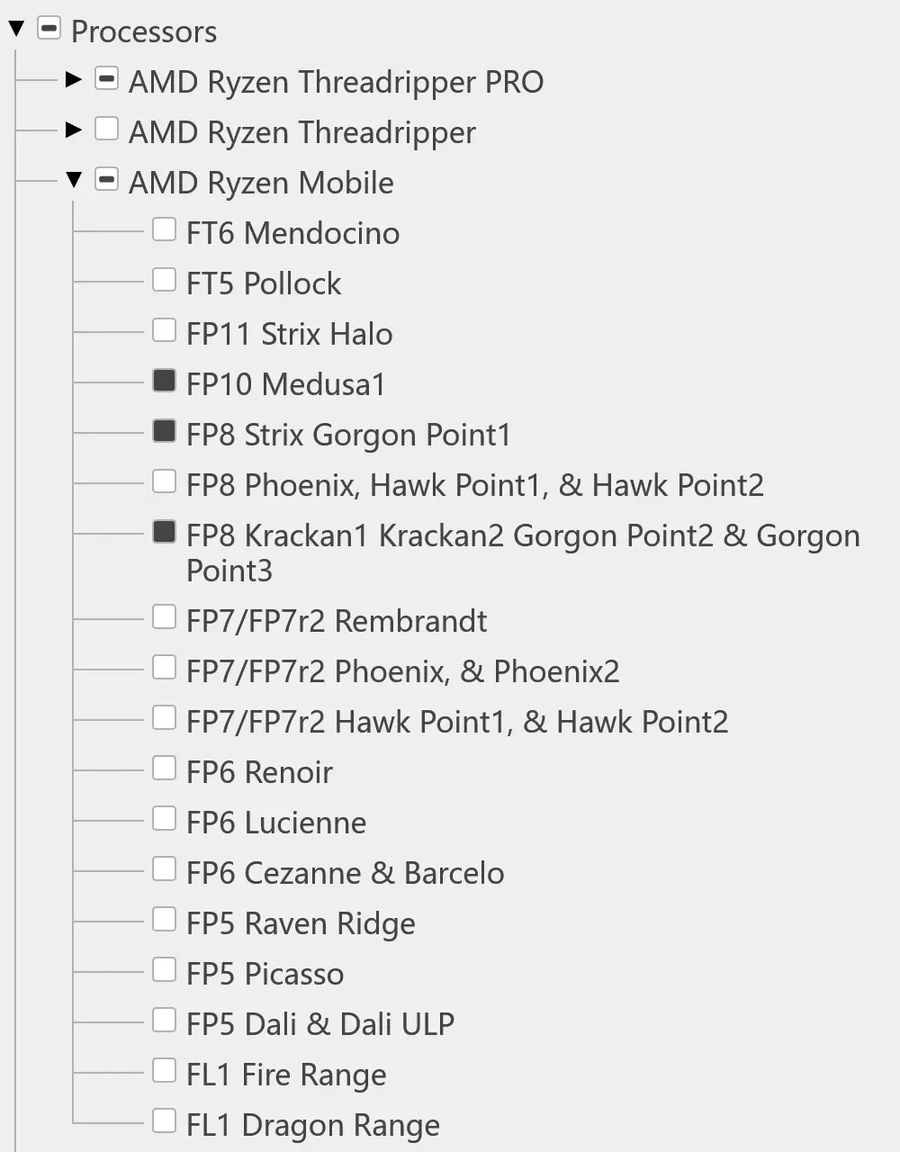The height and width of the screenshot is (1152, 900).
Task: Select the FL1 Dragon Range entry
Action: point(311,1124)
